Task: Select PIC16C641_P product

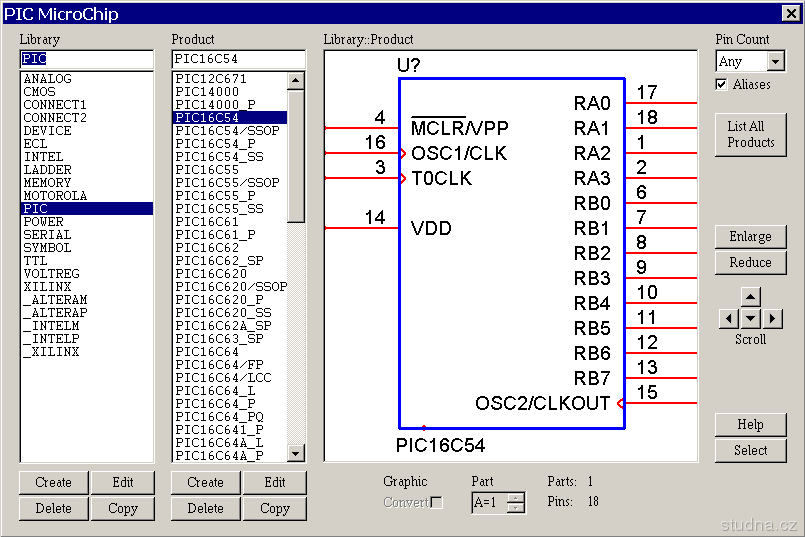Action: tap(230, 430)
